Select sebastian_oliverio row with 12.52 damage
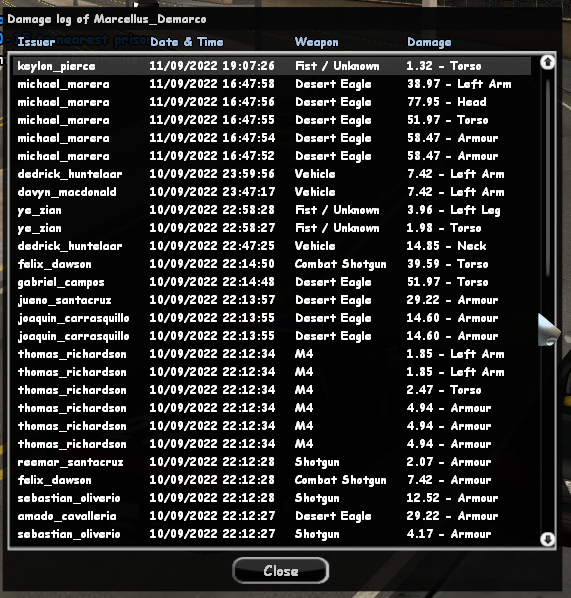Screen dimensions: 571x598 pyautogui.click(x=272, y=498)
